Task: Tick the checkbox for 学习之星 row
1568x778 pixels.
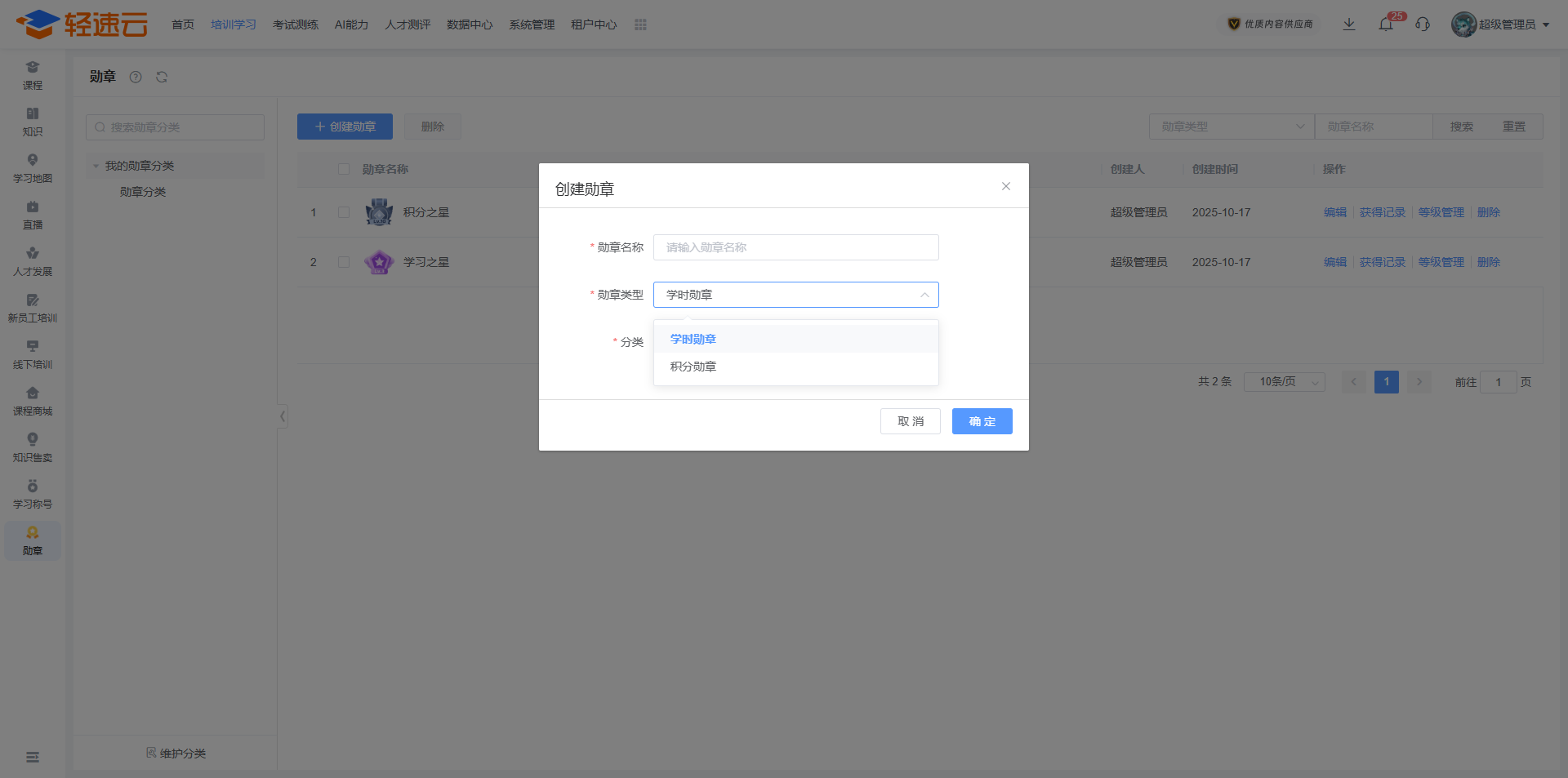Action: [x=344, y=262]
